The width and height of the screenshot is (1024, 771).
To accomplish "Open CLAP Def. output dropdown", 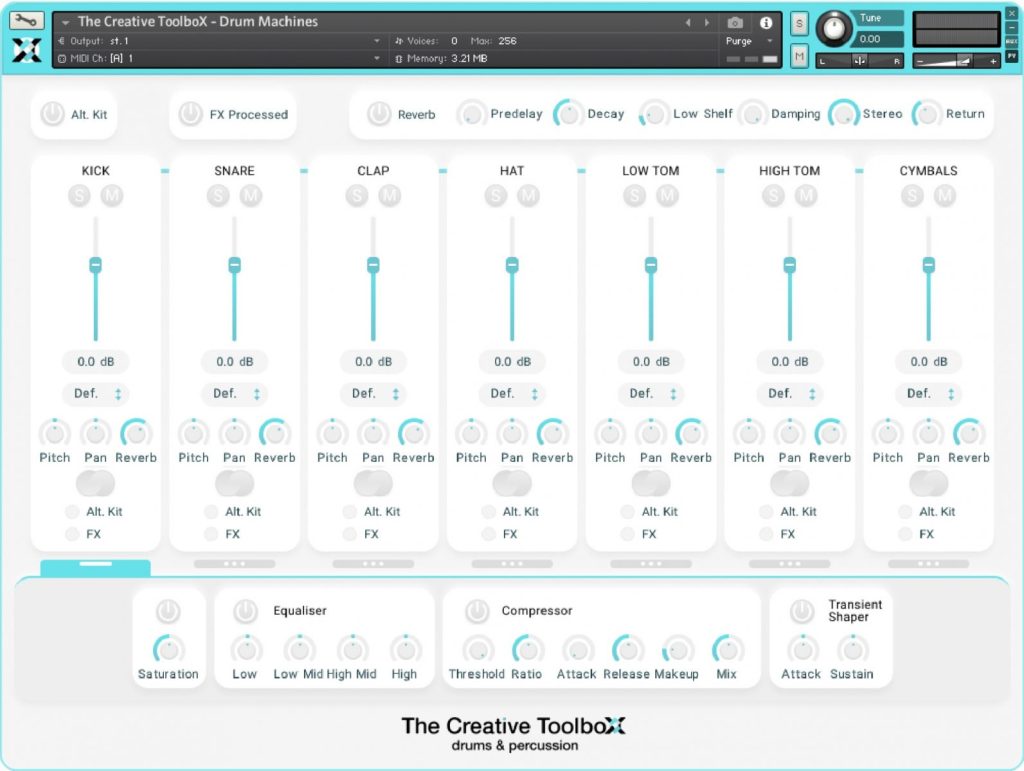I will [x=374, y=394].
